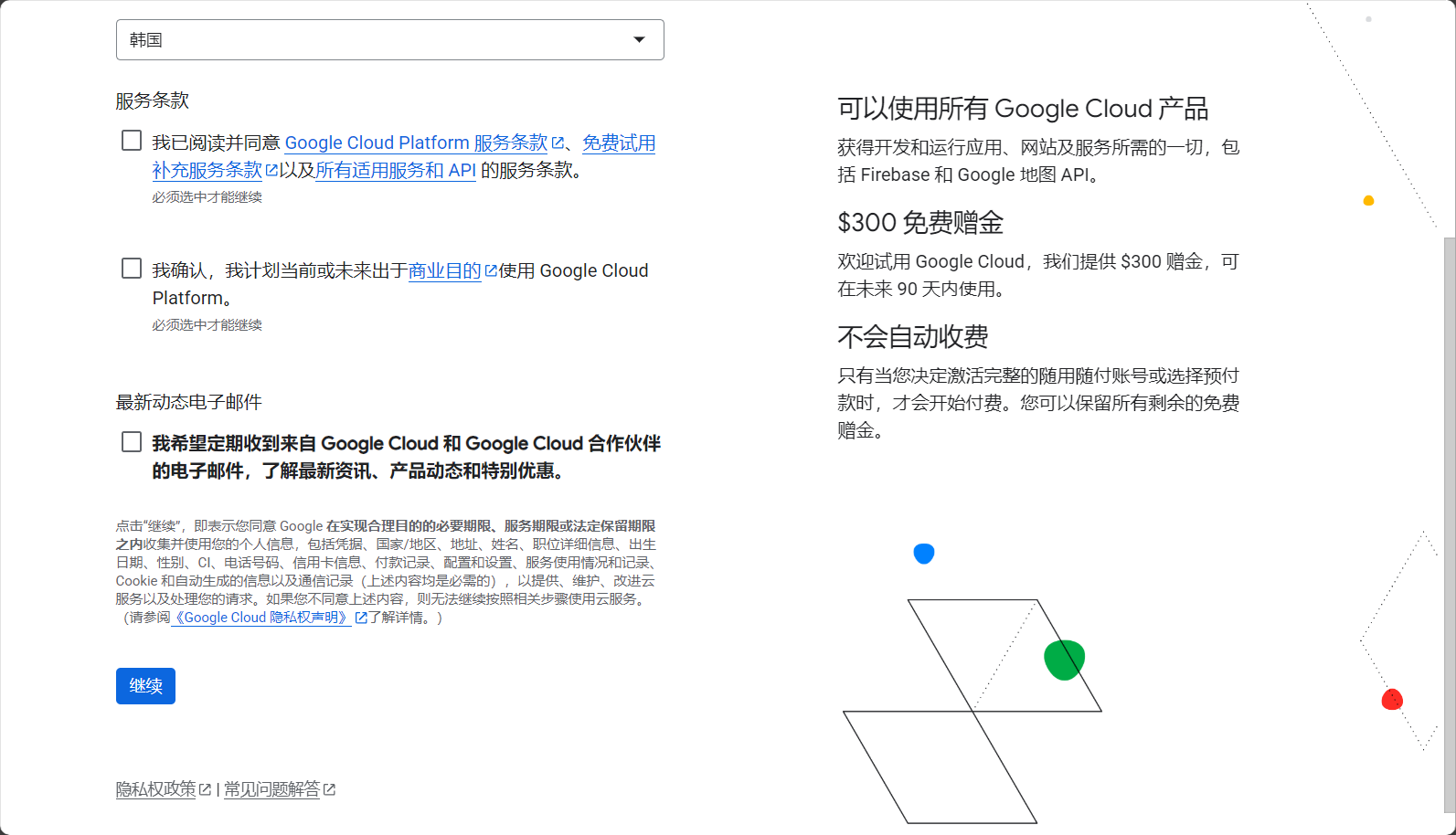Open Google Cloud Platform 服务条款 link
Image resolution: width=1456 pixels, height=835 pixels.
click(x=416, y=143)
